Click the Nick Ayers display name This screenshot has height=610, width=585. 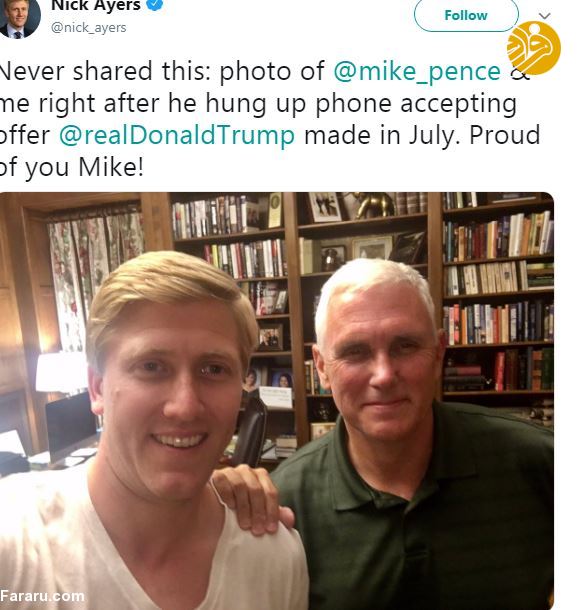[x=96, y=5]
